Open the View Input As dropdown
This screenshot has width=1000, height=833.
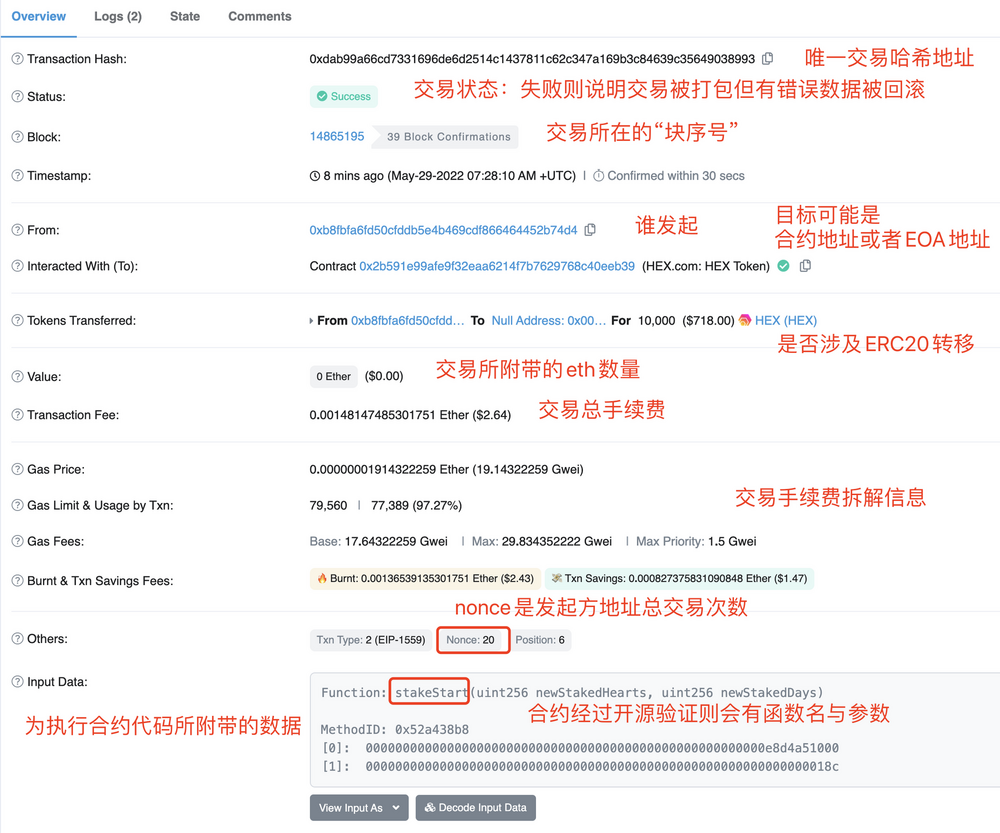(358, 807)
